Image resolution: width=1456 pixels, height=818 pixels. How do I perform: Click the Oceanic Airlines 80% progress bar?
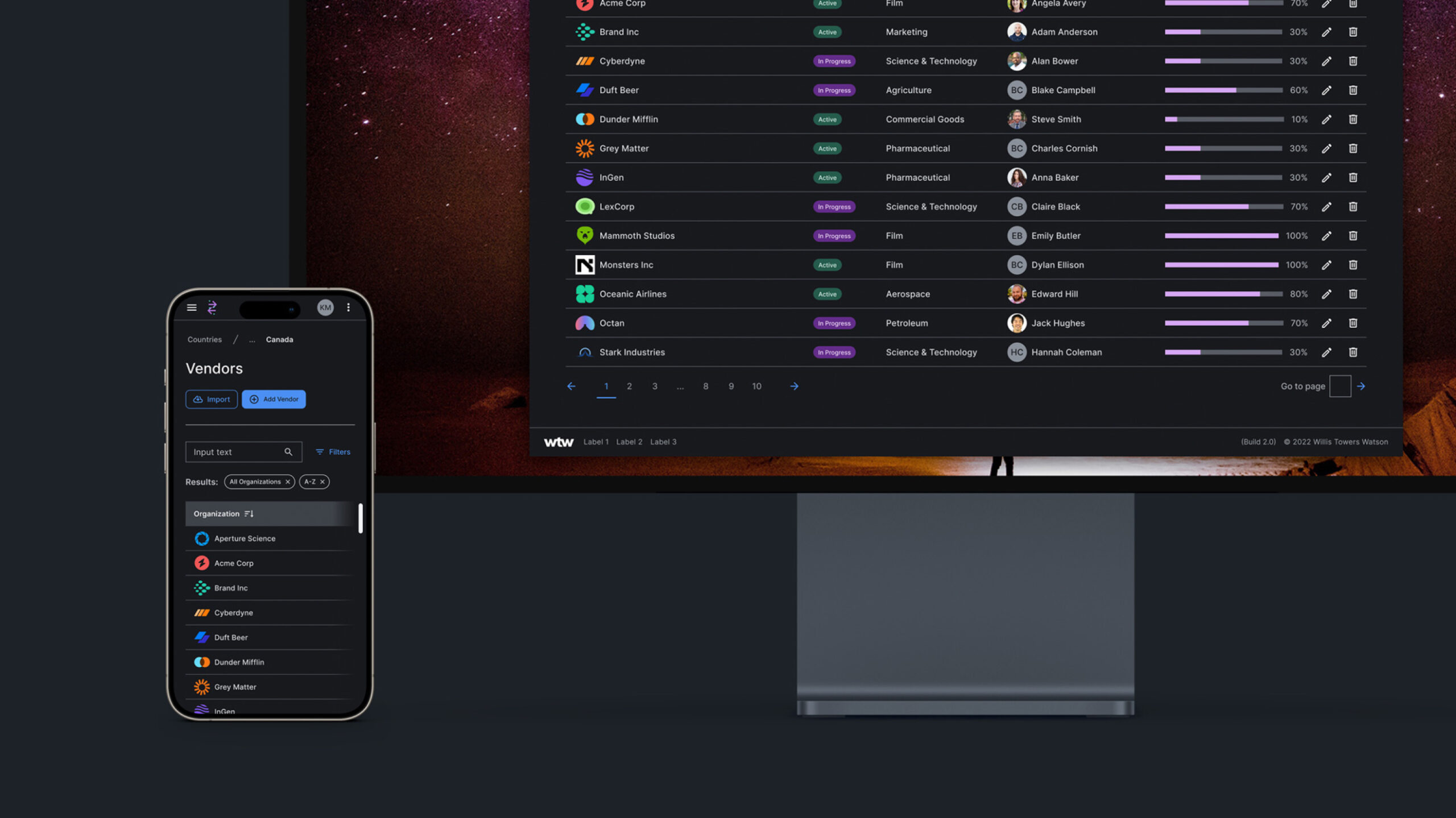1223,294
